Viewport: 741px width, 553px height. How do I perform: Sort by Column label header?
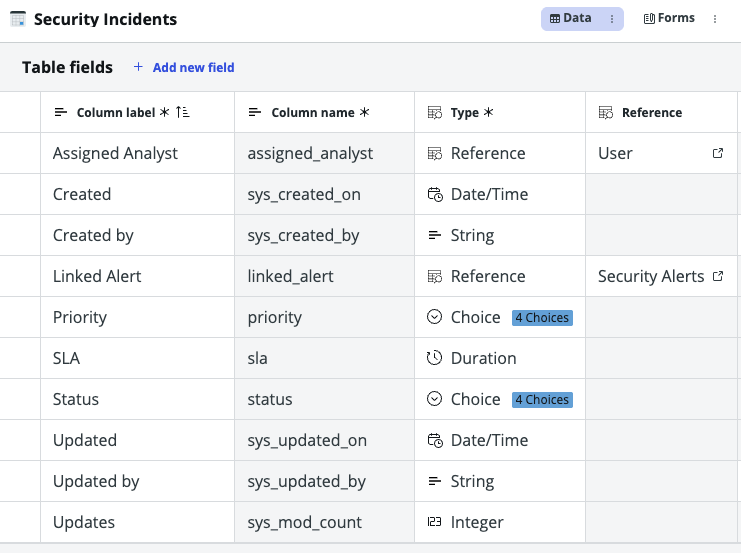[138, 112]
